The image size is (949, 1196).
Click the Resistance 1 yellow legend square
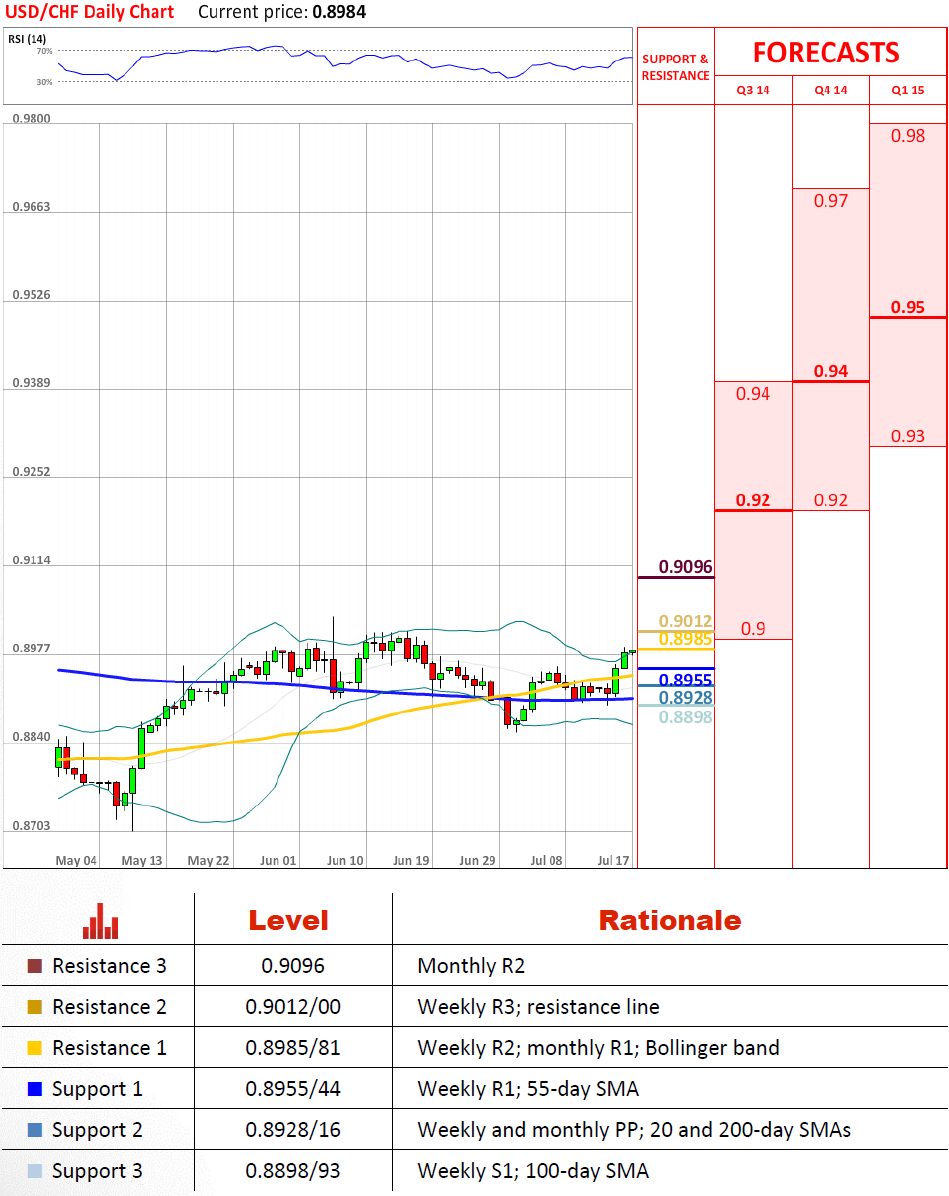coord(35,1048)
